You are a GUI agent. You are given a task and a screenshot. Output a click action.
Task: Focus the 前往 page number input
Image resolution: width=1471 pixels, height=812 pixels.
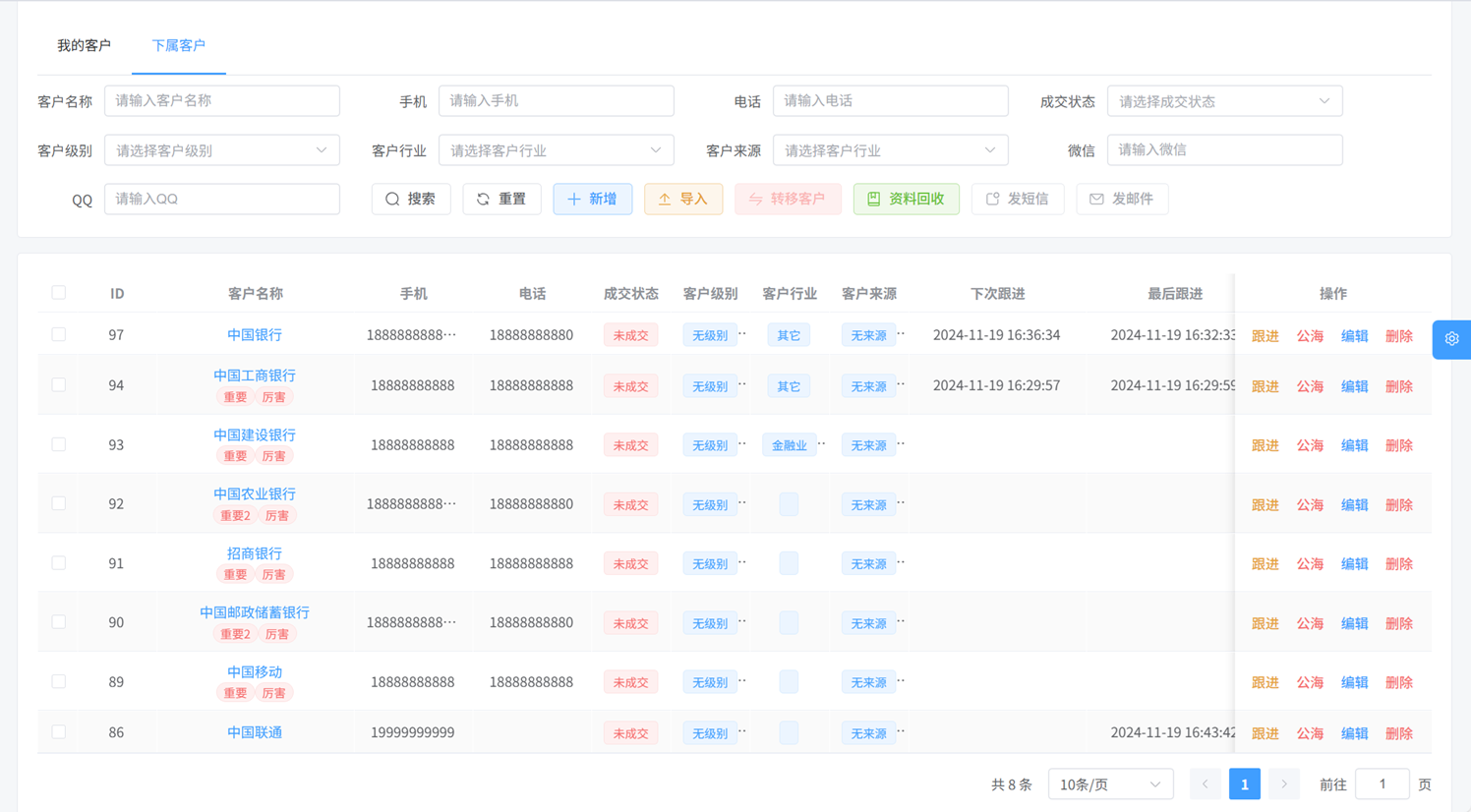pyautogui.click(x=1382, y=784)
